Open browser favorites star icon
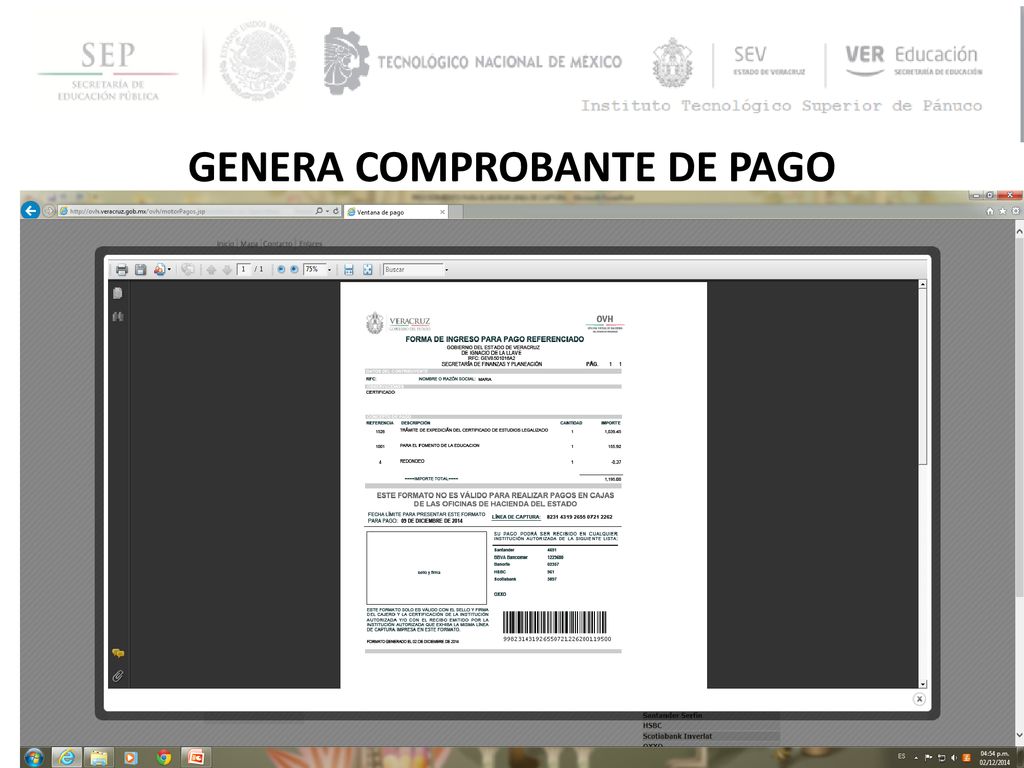The image size is (1024, 768). tap(1002, 211)
